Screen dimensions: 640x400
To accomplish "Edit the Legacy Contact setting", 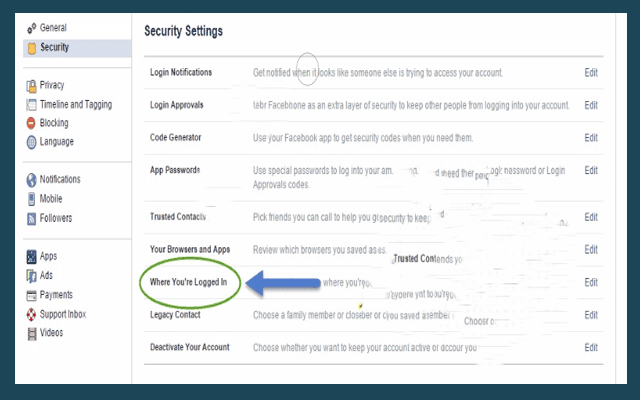I will coord(591,315).
